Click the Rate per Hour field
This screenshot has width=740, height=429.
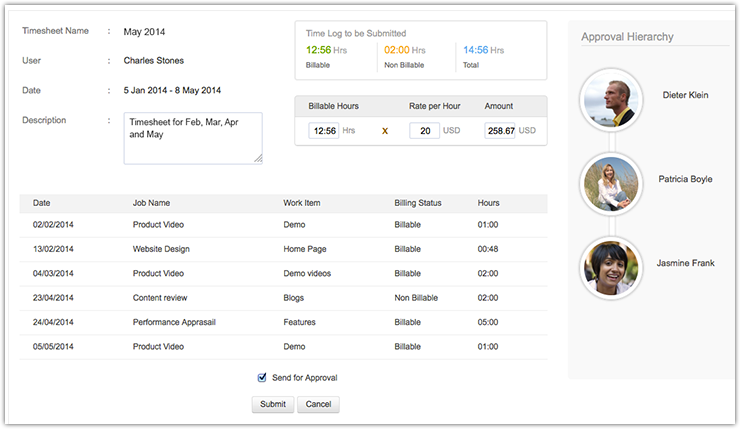(x=424, y=130)
